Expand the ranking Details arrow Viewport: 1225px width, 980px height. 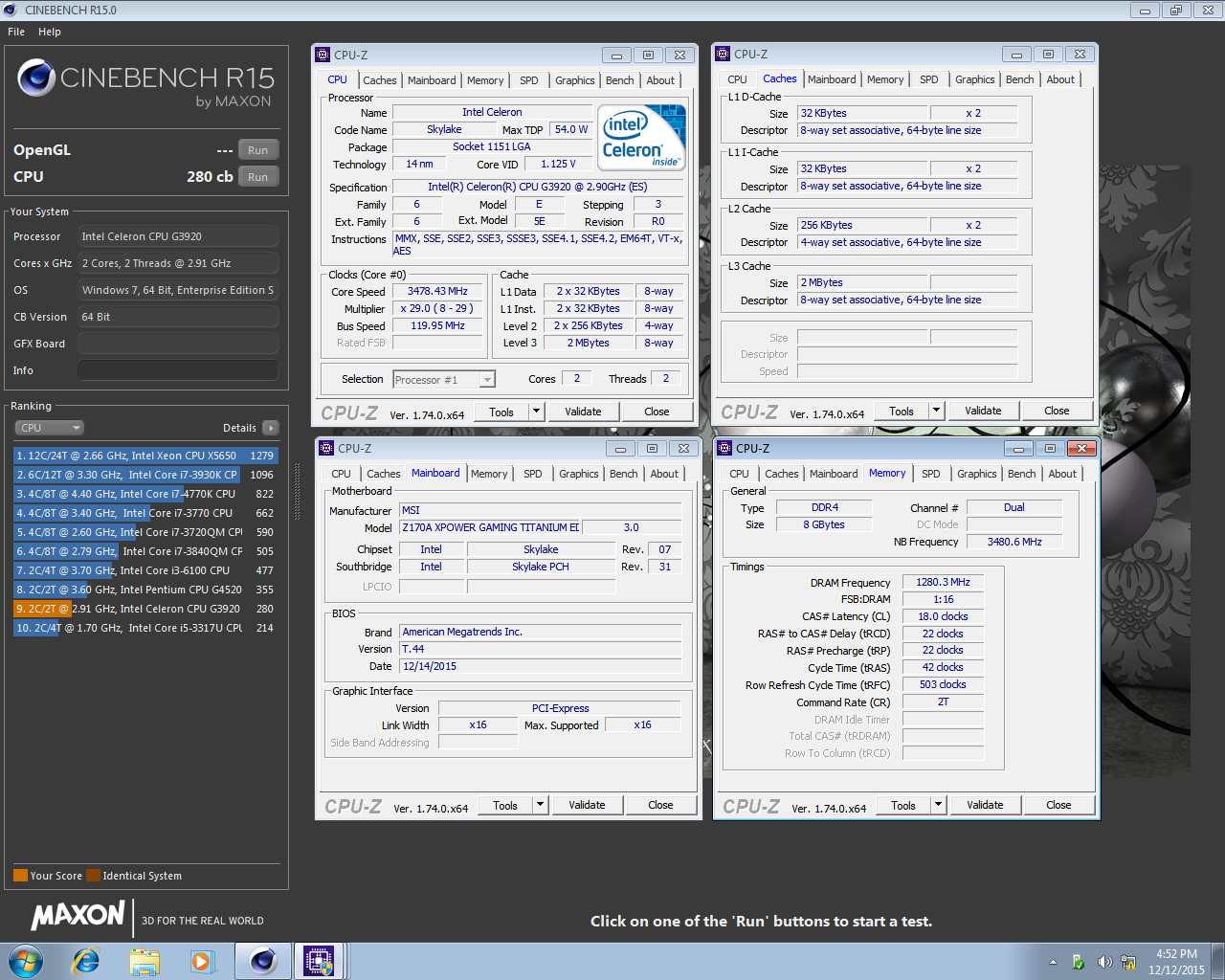[271, 428]
